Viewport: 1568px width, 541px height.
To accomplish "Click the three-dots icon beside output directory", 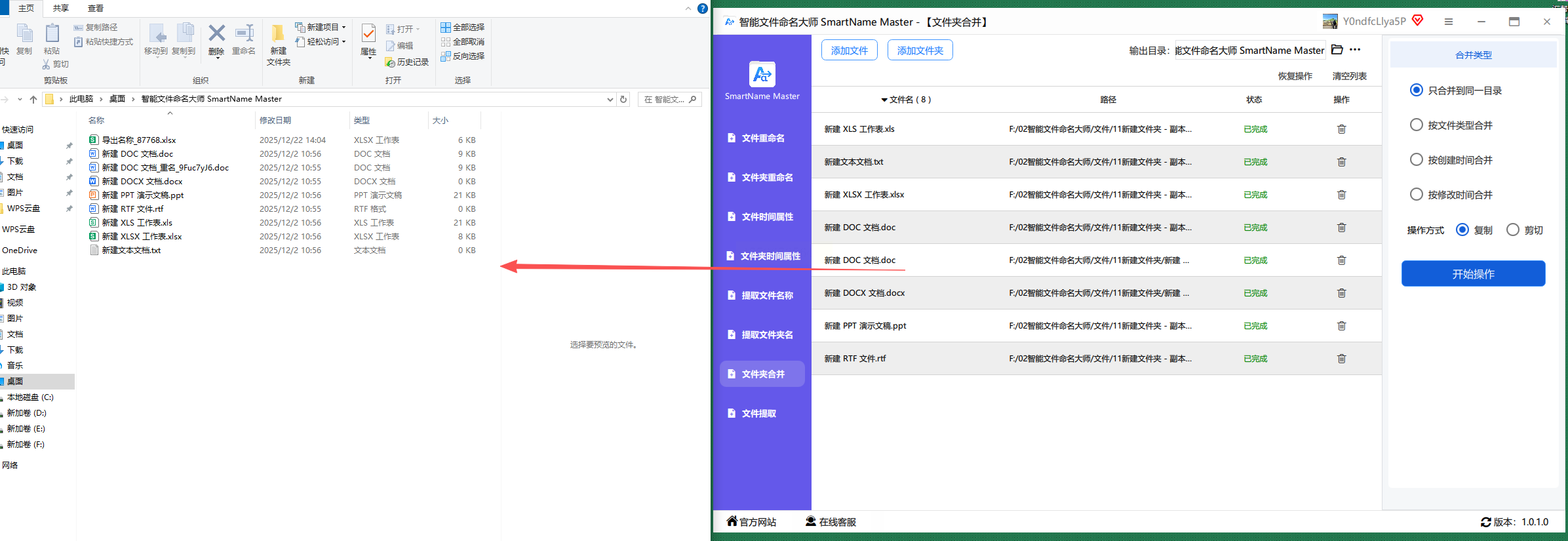I will click(x=1355, y=50).
